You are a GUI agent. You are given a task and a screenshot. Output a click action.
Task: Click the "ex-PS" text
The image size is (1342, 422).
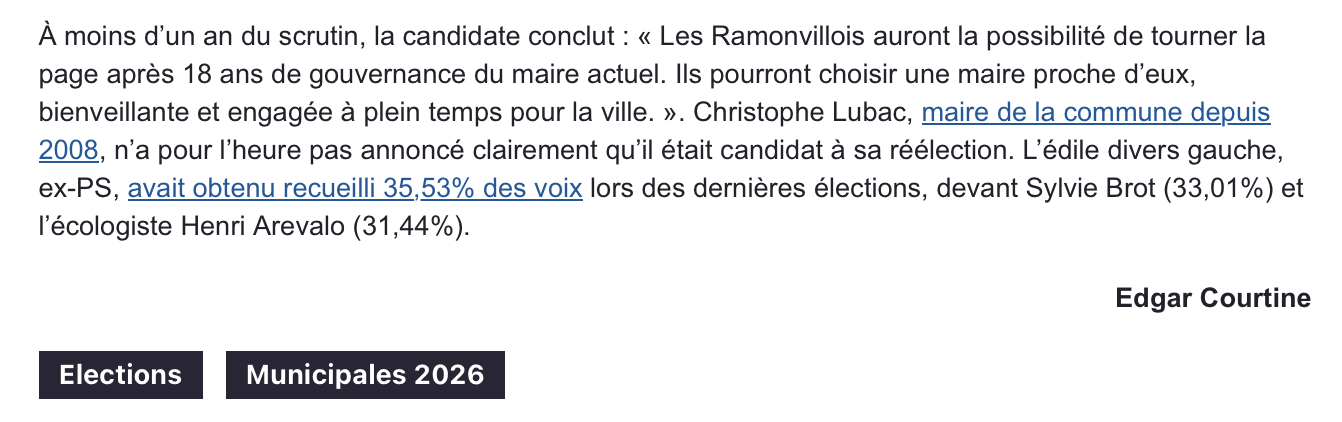point(78,188)
